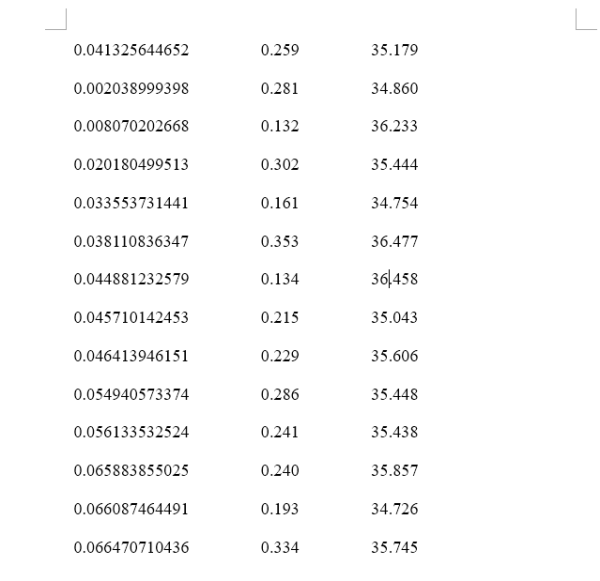Place cursor on 0.056133532524
The width and height of the screenshot is (600, 581).
132,431
